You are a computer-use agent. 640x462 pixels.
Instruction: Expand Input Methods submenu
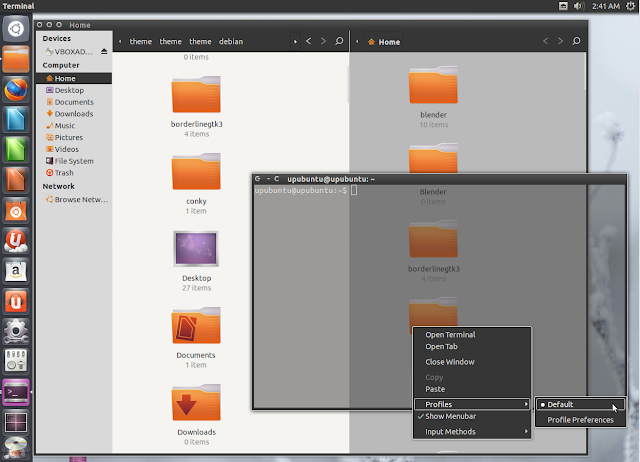(472, 431)
